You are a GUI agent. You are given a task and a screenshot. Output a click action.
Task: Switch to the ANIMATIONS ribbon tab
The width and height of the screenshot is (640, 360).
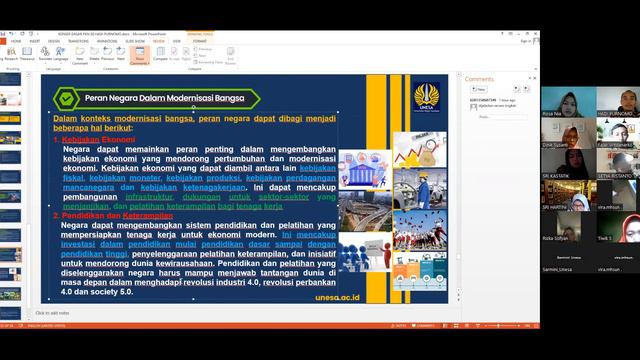pos(107,41)
